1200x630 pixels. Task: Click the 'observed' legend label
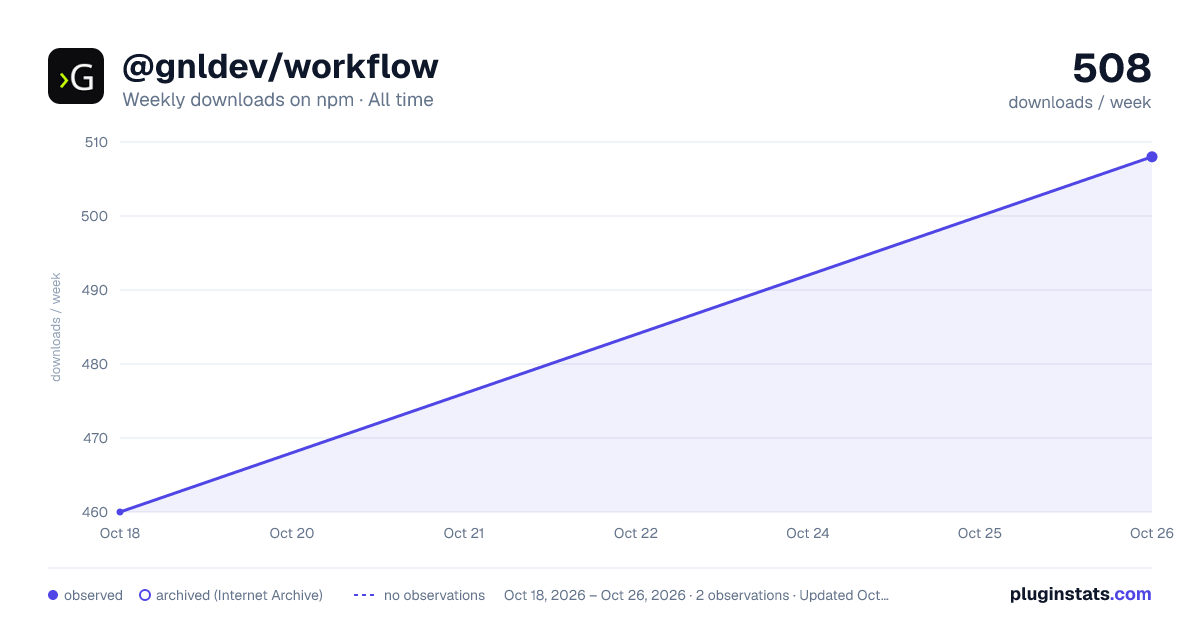93,595
